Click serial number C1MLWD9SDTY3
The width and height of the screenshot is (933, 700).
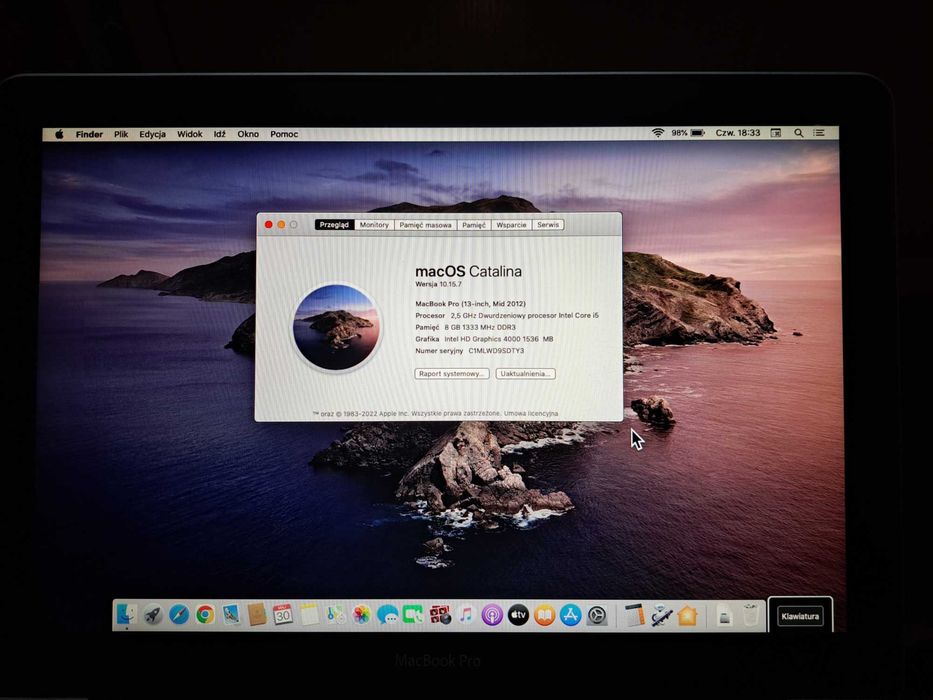(x=496, y=351)
